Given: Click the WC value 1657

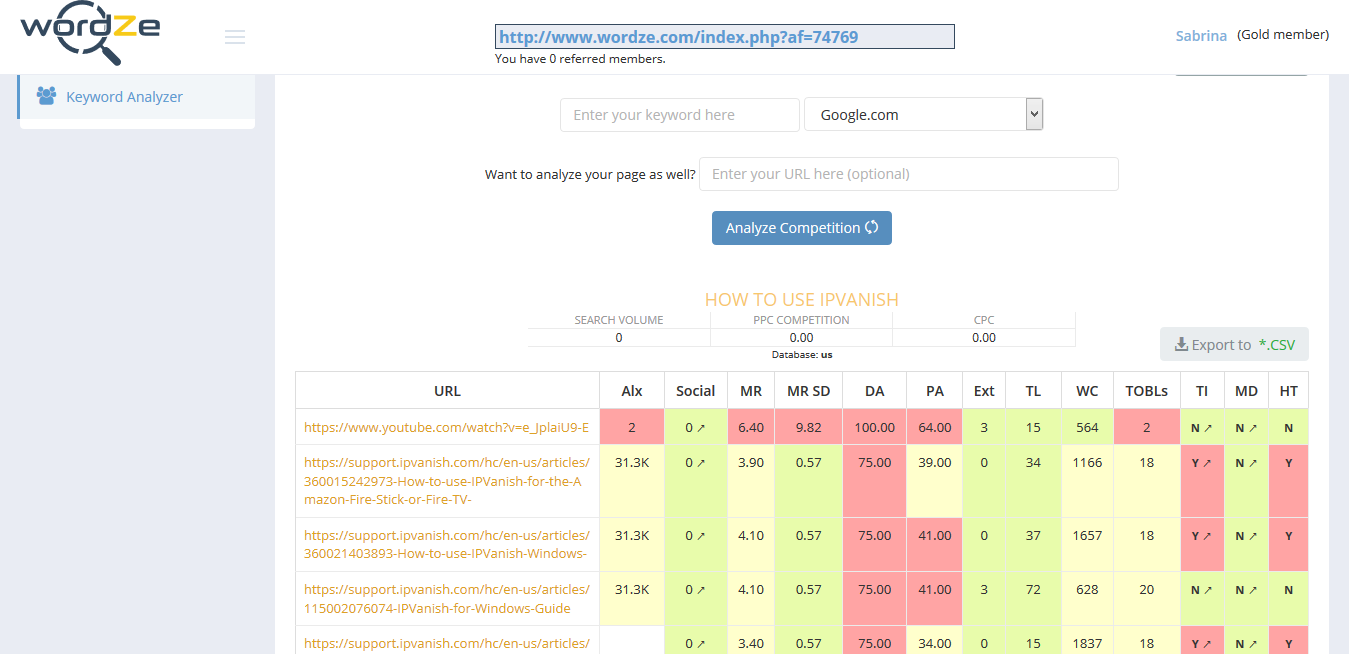Looking at the screenshot, I should 1087,536.
